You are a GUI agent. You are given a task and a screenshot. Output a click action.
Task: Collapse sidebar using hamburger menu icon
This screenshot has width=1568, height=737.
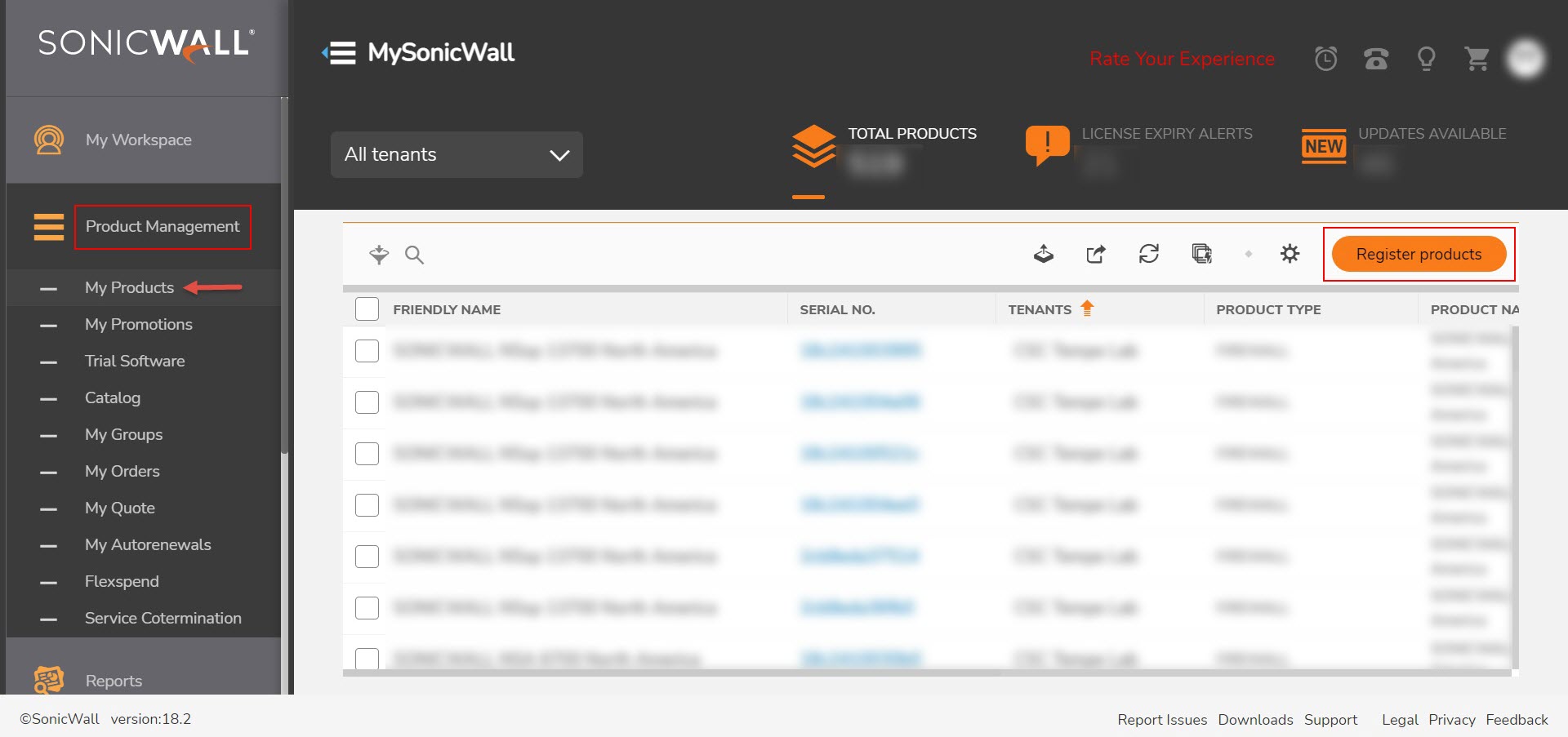click(x=340, y=53)
